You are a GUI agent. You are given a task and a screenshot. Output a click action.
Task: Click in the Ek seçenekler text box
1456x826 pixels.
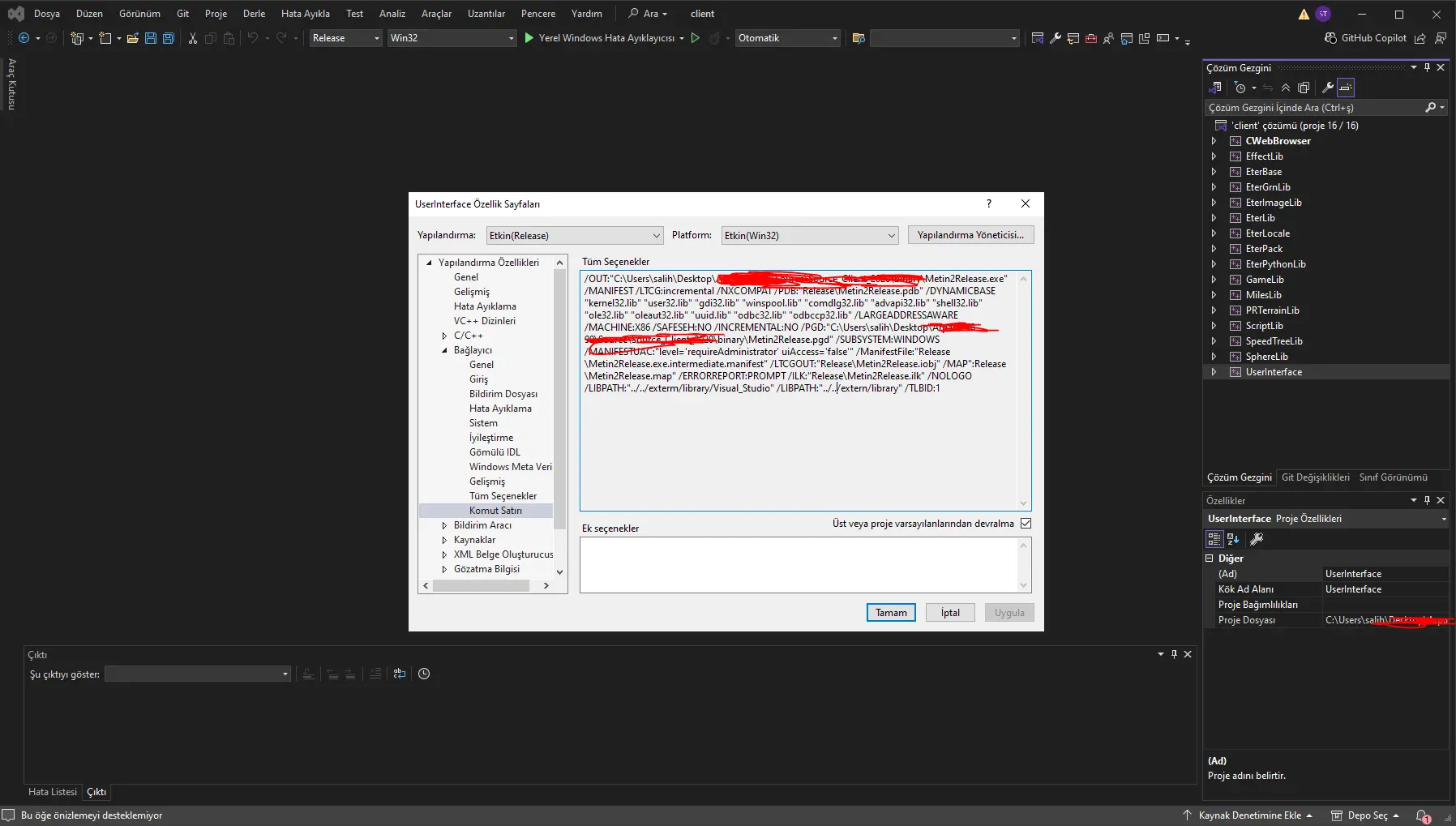point(799,565)
